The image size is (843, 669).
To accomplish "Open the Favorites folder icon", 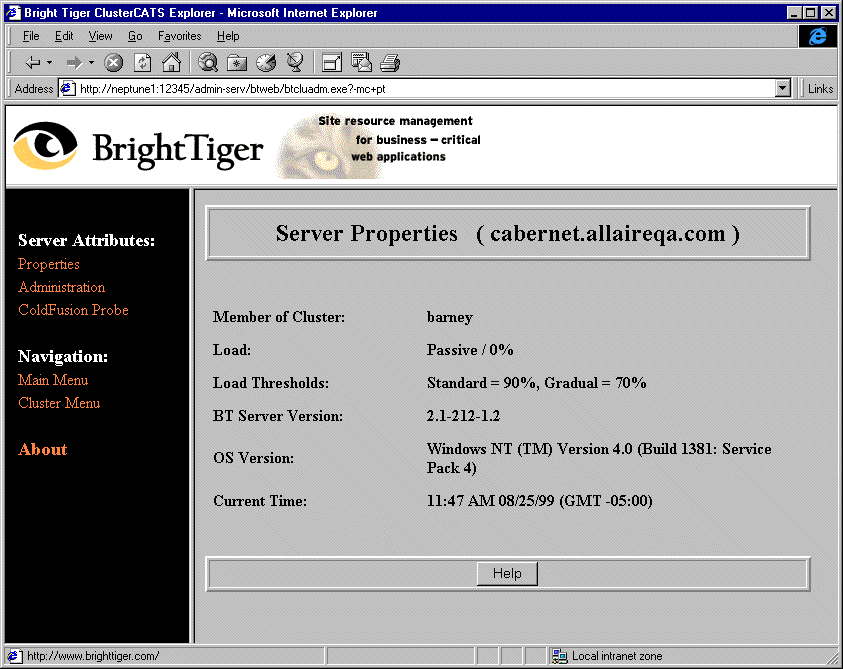I will tap(237, 62).
